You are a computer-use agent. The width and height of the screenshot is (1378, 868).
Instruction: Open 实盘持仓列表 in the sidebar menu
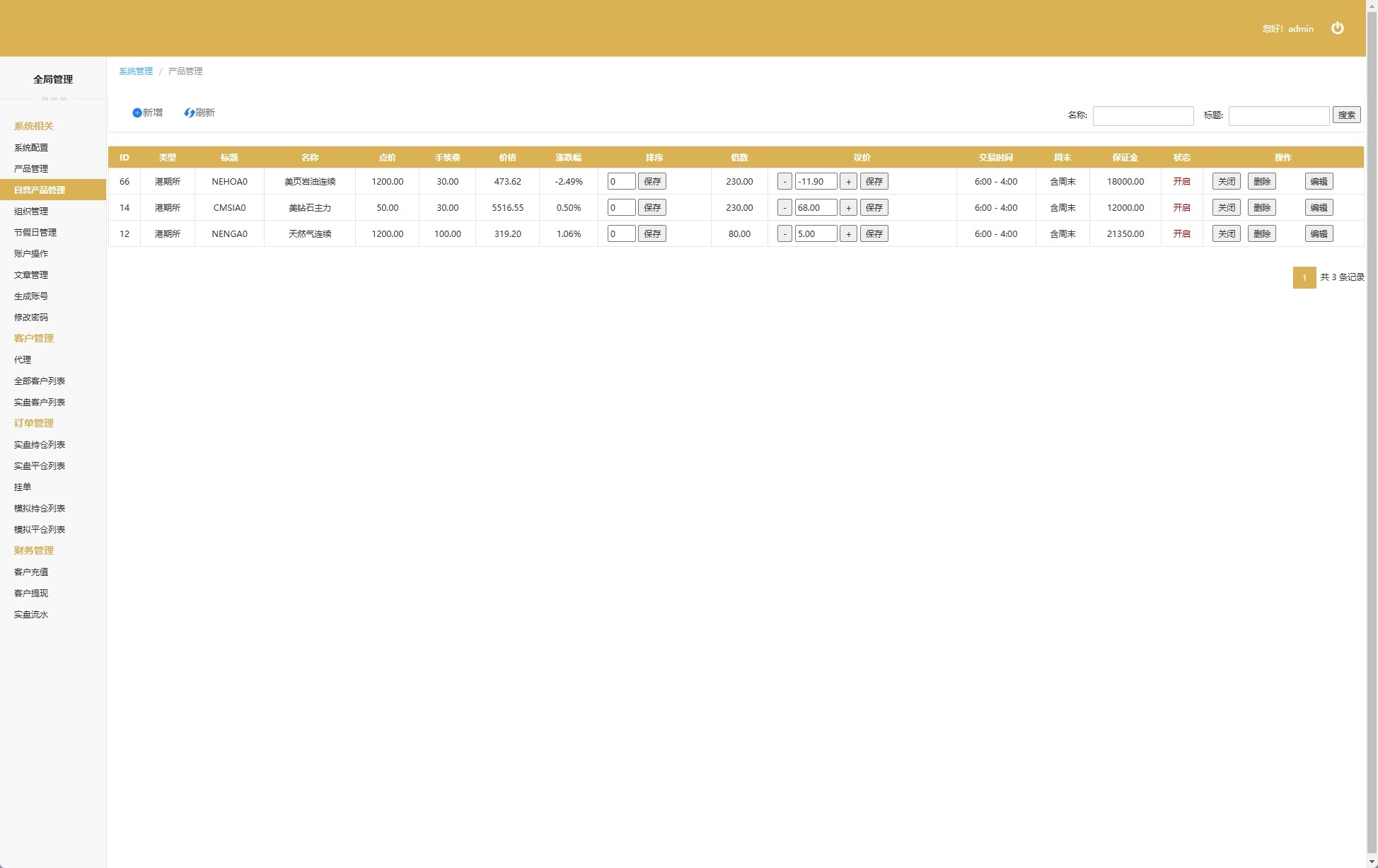click(40, 445)
